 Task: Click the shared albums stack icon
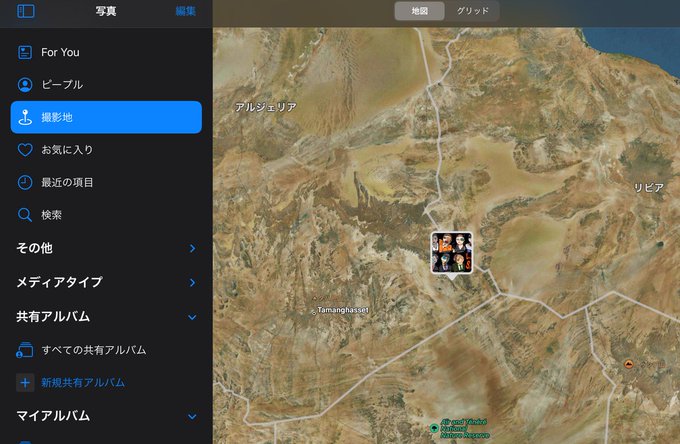pos(25,349)
